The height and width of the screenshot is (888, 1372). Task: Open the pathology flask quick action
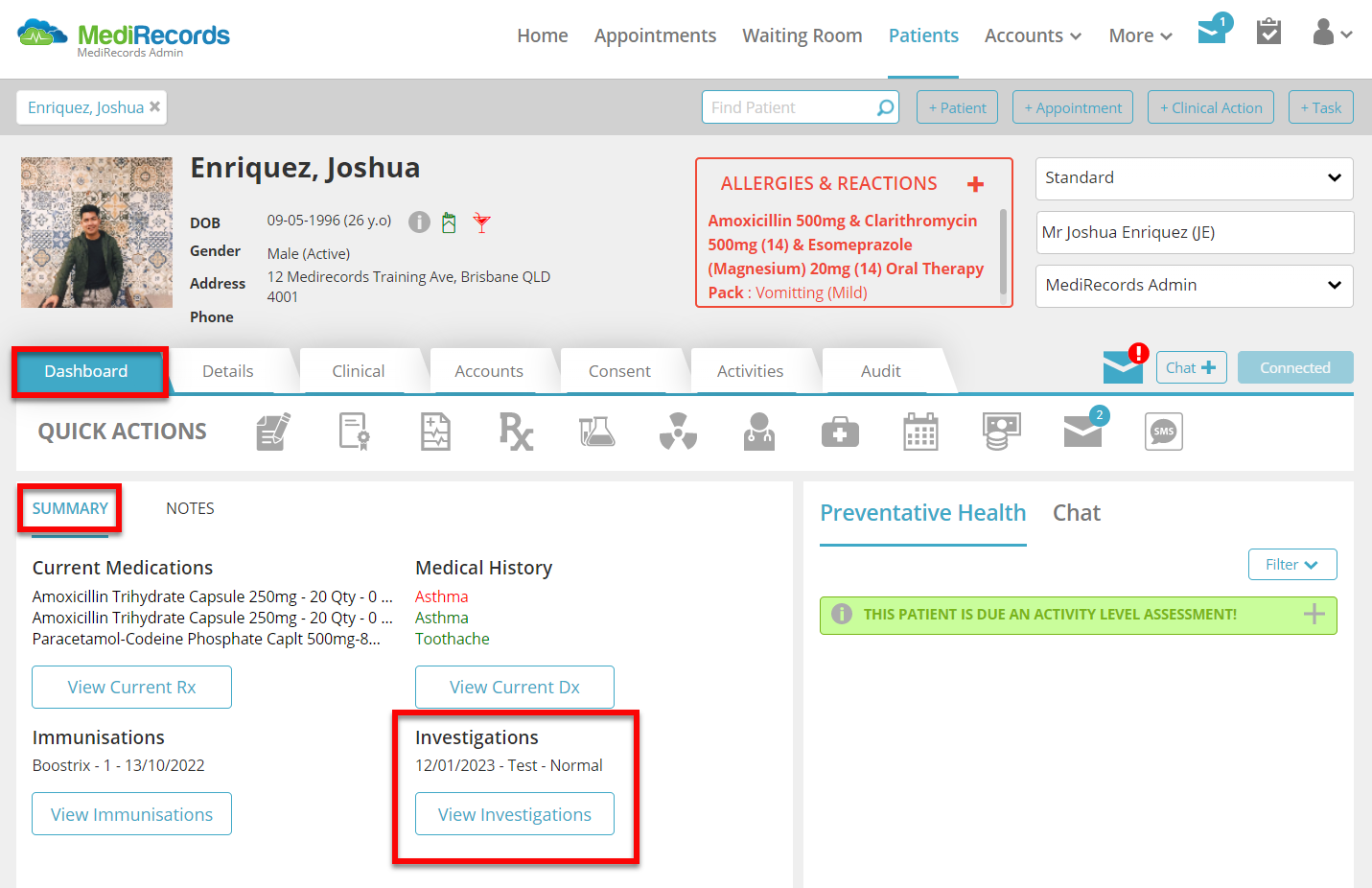[x=596, y=432]
